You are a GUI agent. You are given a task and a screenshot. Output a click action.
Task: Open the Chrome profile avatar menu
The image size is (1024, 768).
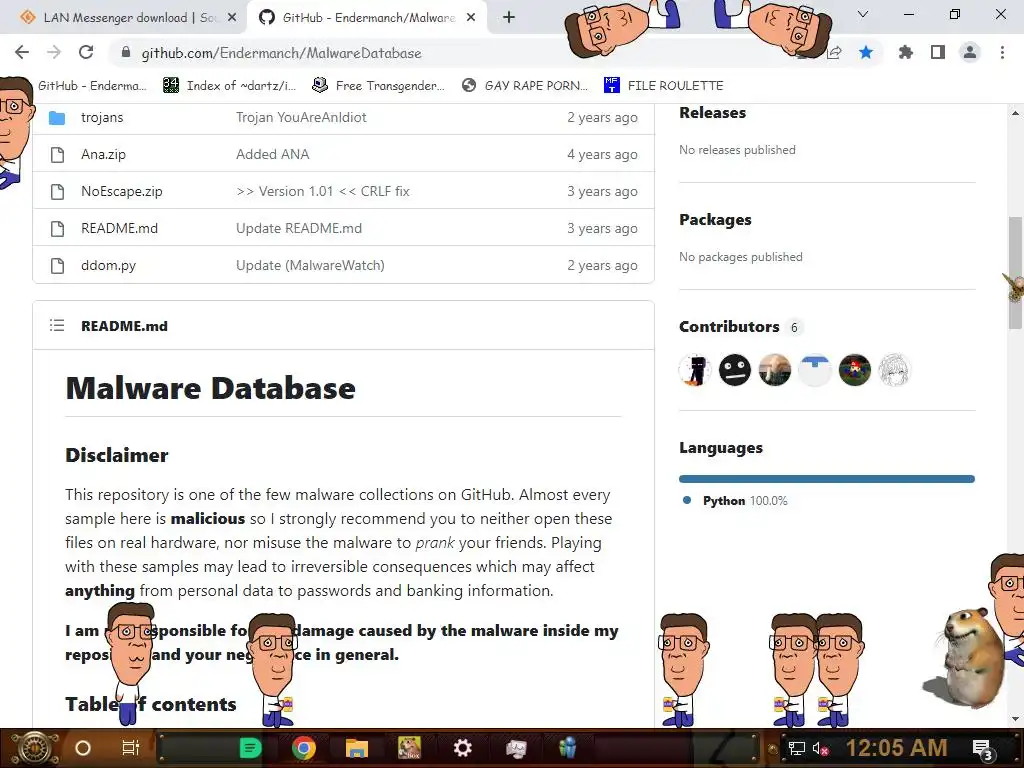pos(970,52)
